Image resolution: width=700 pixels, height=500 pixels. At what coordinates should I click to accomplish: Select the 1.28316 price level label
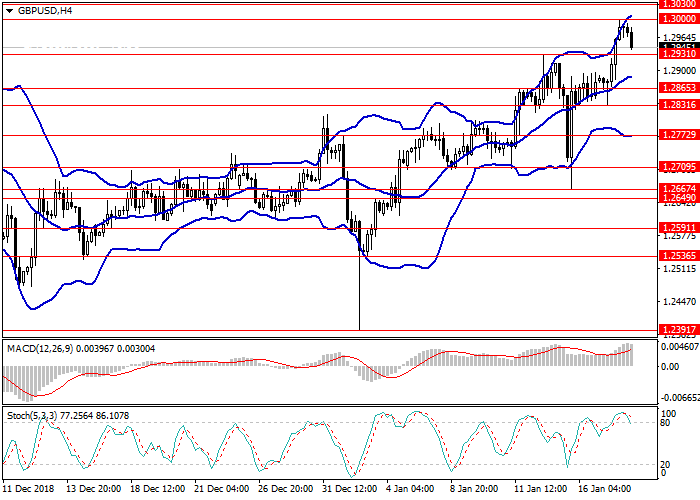tap(678, 105)
